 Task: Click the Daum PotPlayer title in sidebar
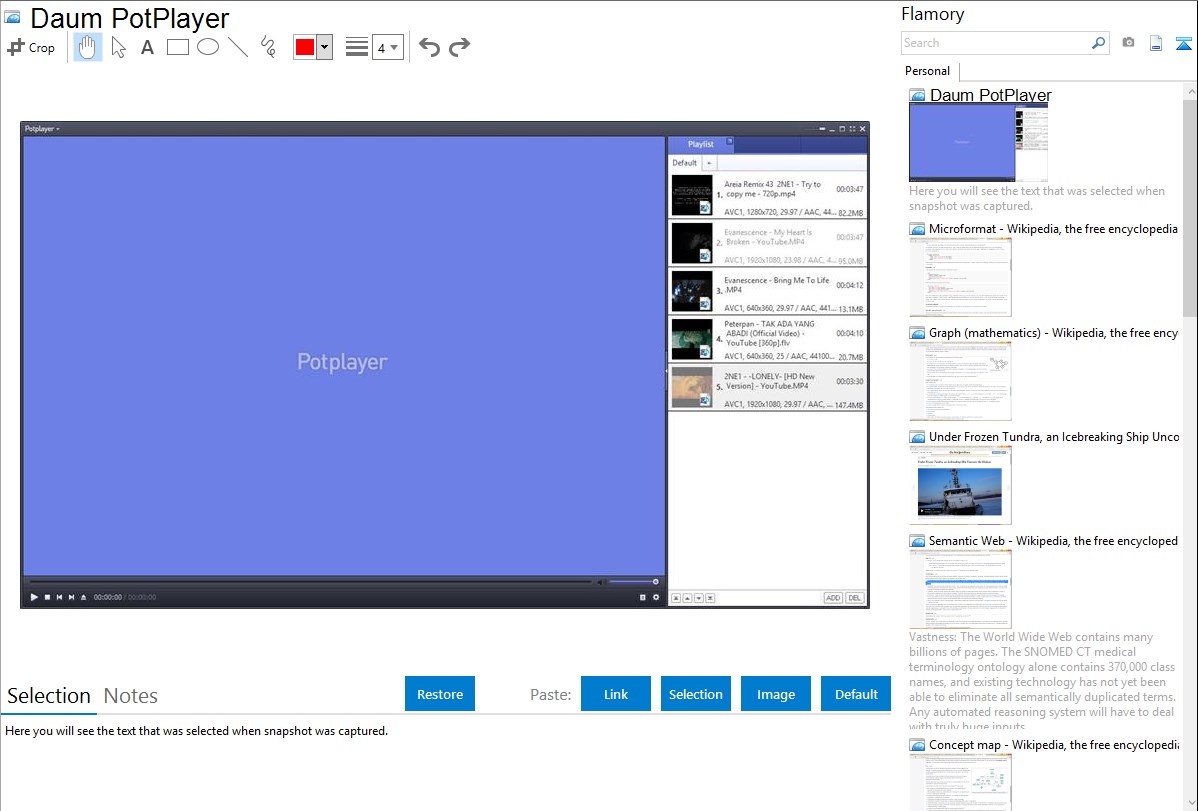point(990,95)
